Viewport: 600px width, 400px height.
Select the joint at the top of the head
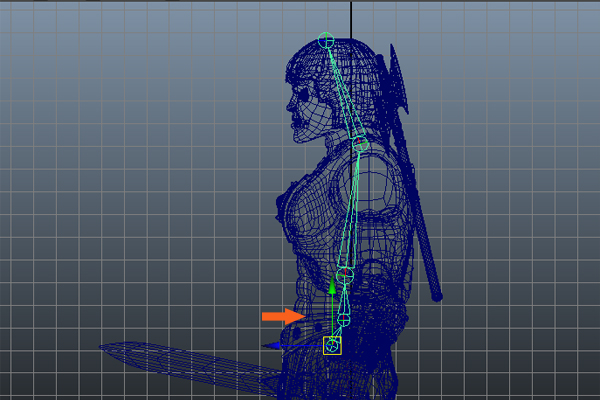(326, 40)
